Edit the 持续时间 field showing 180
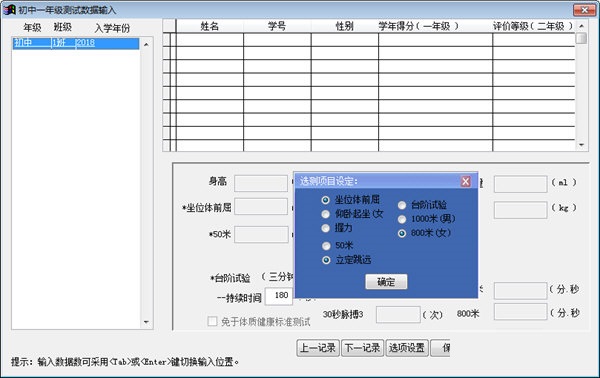The width and height of the screenshot is (600, 378). (279, 296)
